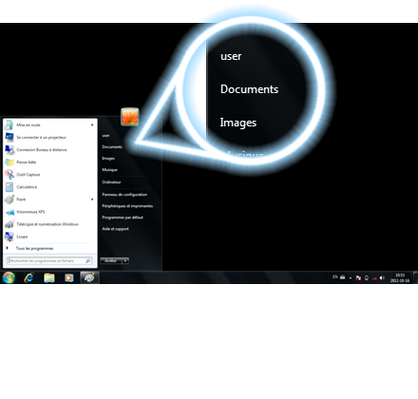Click the Windows Start orb
418x399 pixels.
[9, 277]
